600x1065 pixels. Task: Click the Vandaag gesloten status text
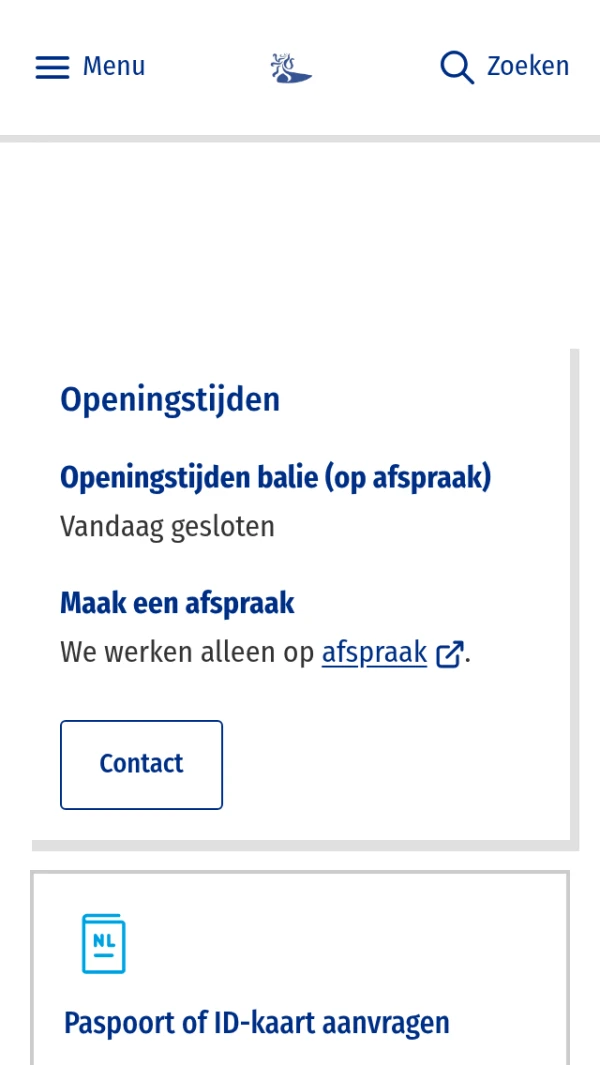167,526
